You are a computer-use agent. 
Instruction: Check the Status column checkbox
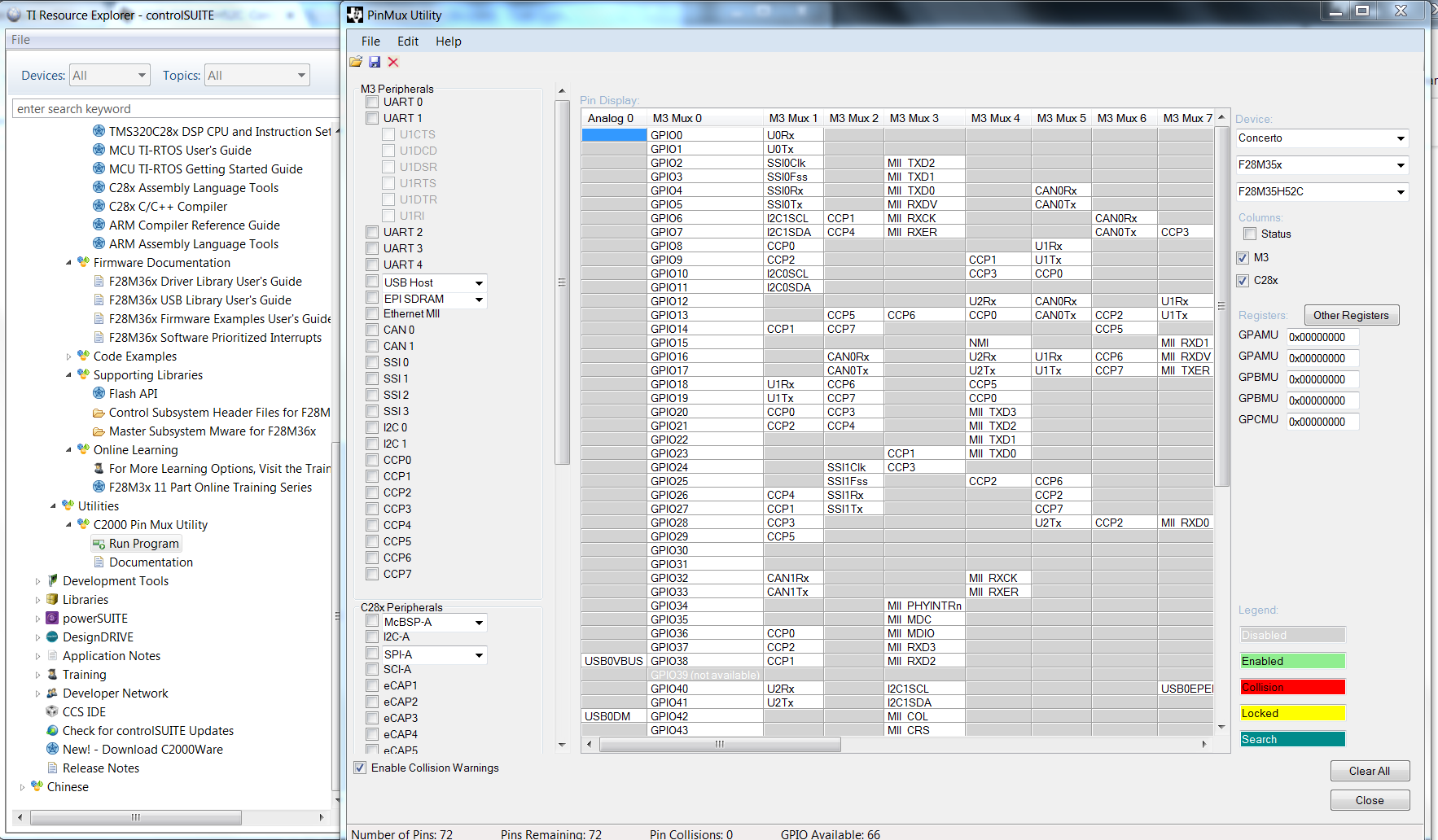tap(1250, 234)
